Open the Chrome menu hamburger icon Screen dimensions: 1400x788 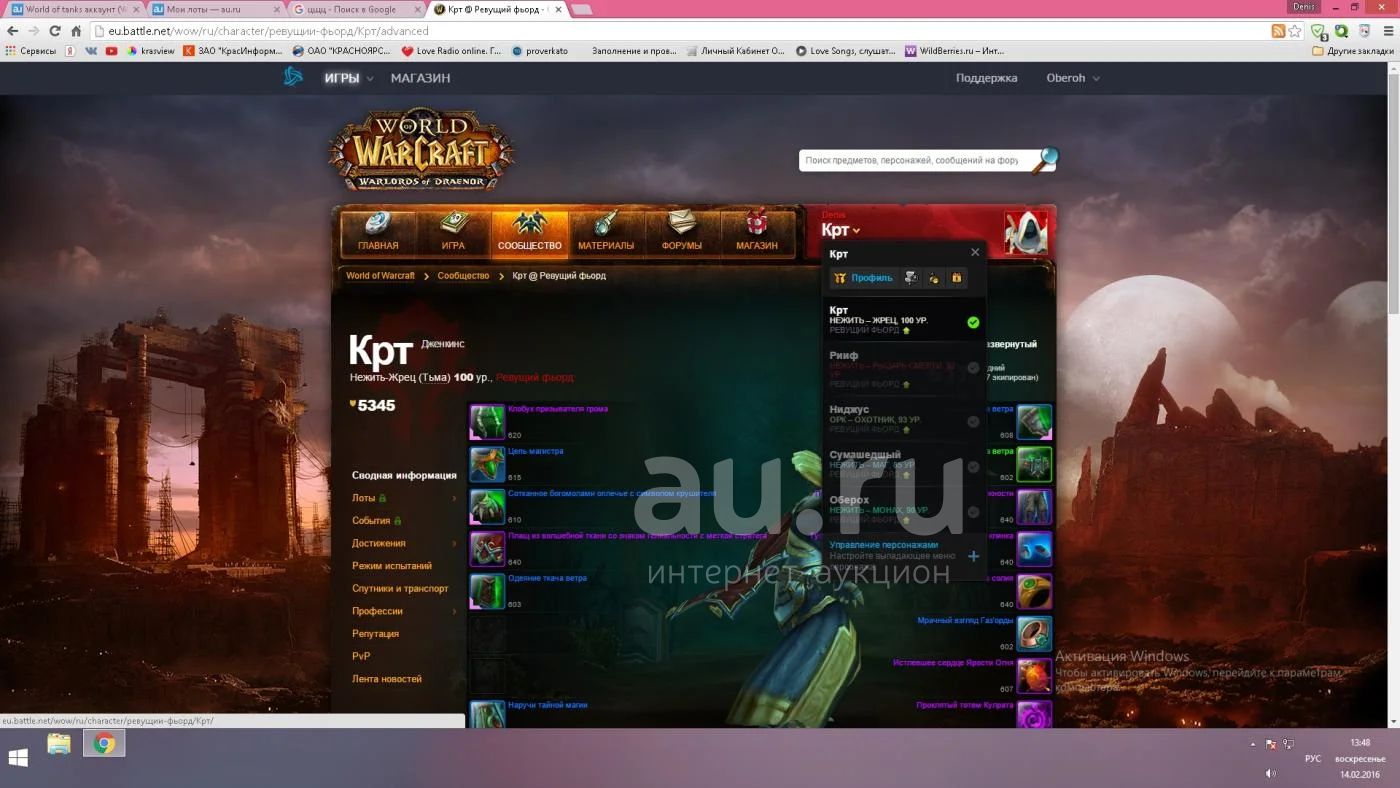point(1387,31)
